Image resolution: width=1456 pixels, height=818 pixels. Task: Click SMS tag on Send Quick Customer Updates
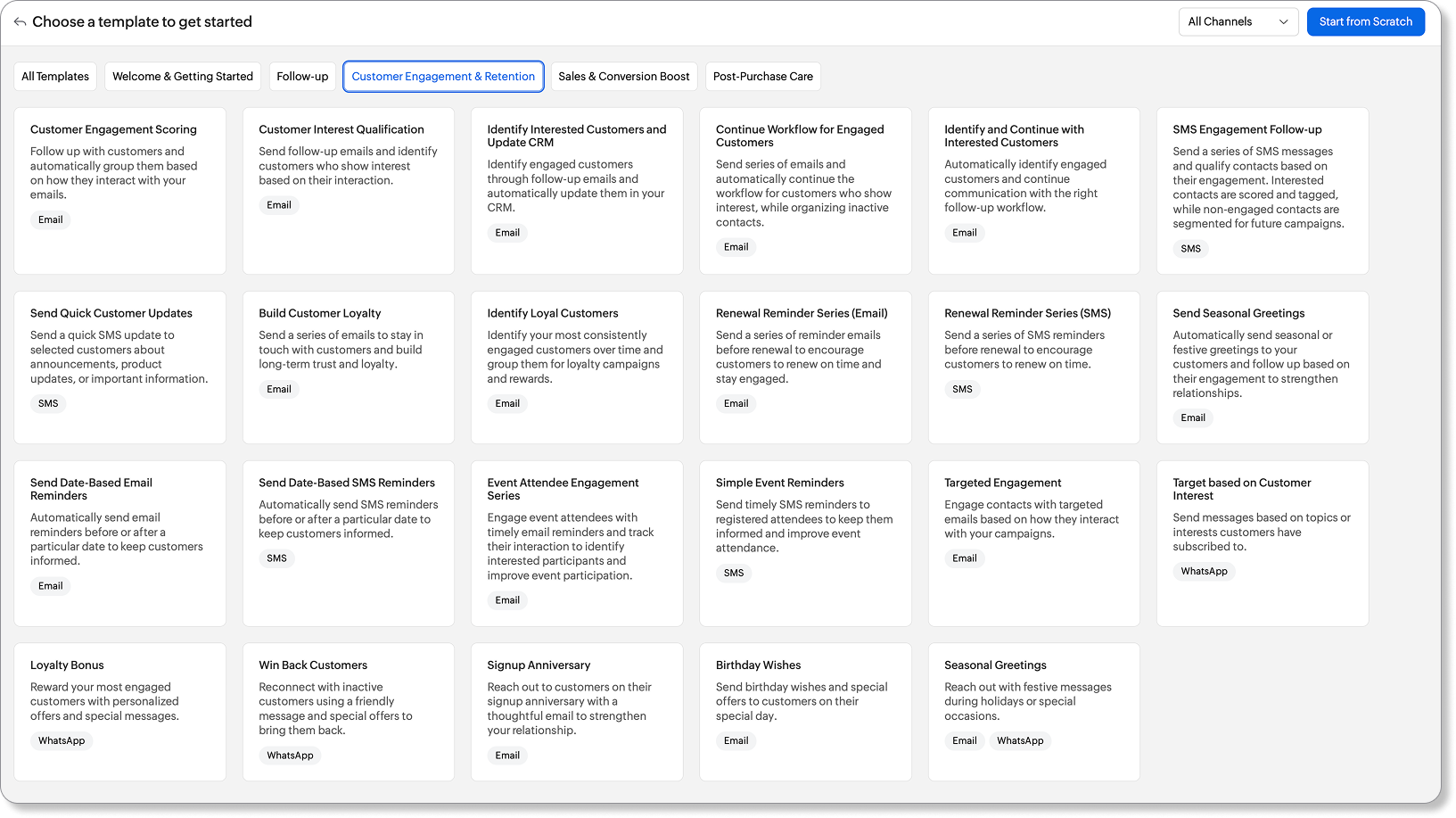pyautogui.click(x=48, y=403)
